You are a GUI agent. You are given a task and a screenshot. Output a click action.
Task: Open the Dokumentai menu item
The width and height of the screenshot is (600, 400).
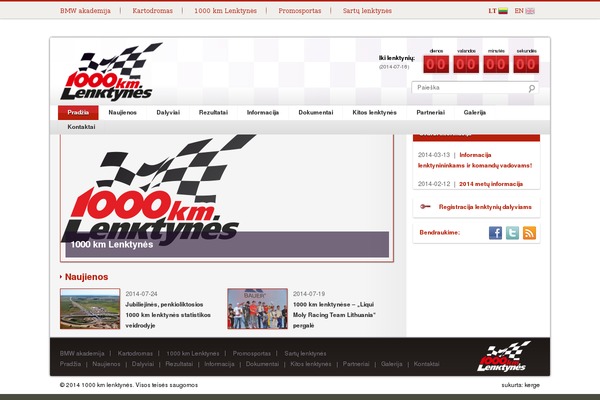point(316,113)
